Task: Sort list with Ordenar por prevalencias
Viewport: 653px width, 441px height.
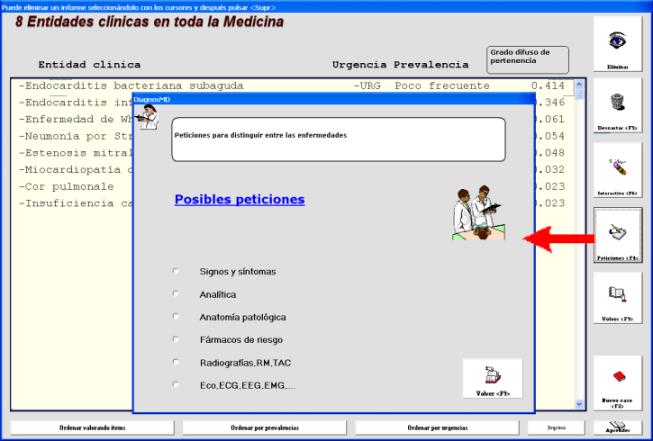Action: pyautogui.click(x=264, y=428)
